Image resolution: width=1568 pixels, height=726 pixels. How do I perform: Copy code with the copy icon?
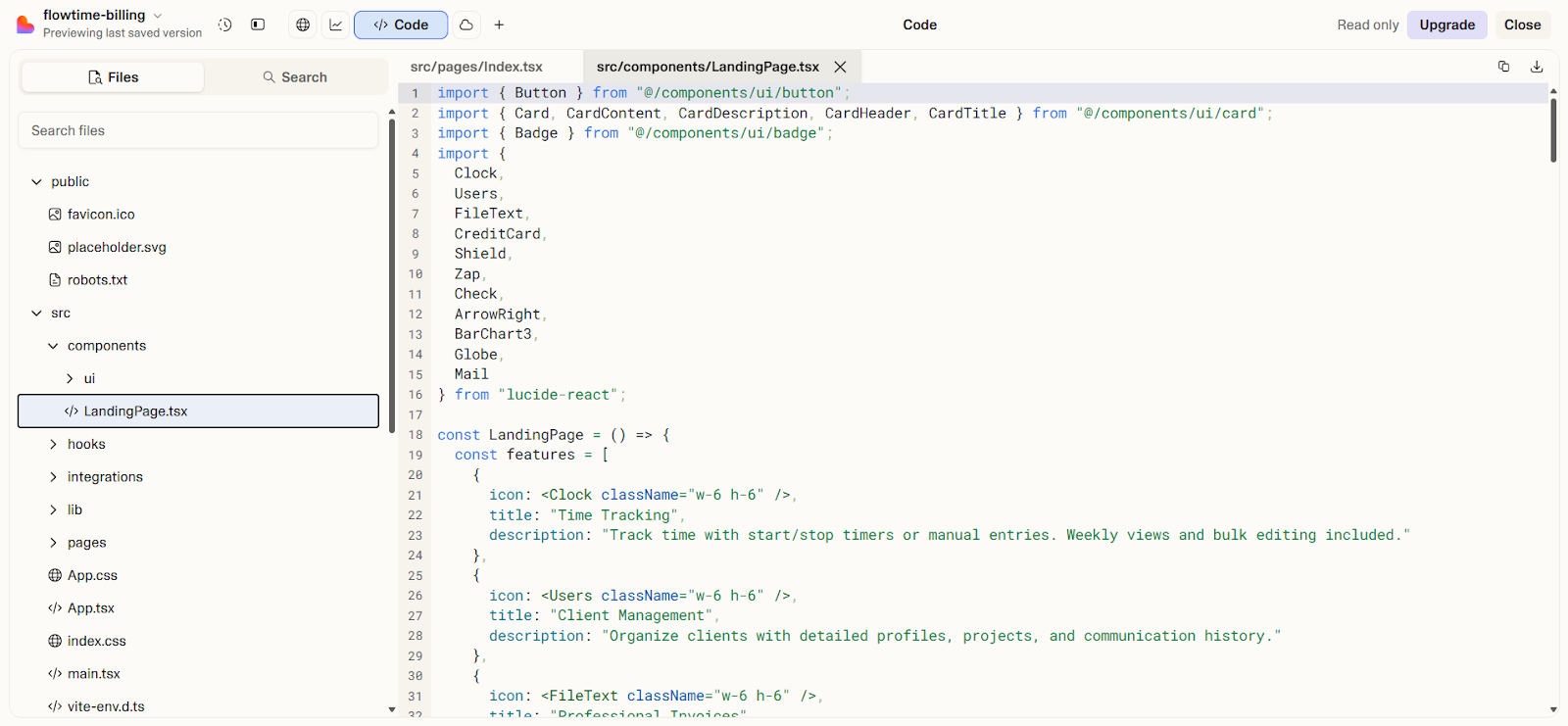(1503, 67)
